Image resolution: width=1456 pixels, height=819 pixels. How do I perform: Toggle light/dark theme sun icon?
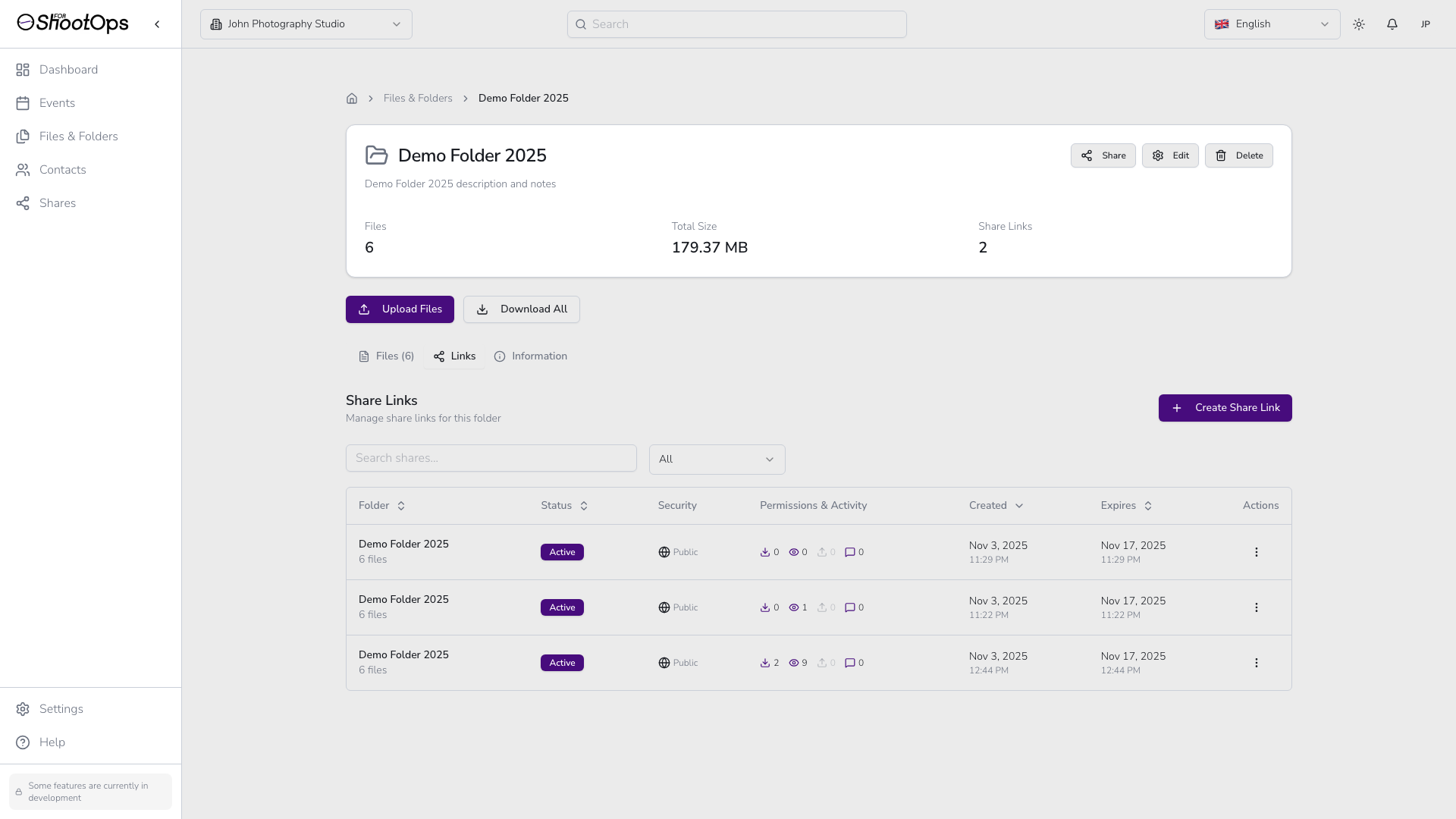tap(1359, 24)
